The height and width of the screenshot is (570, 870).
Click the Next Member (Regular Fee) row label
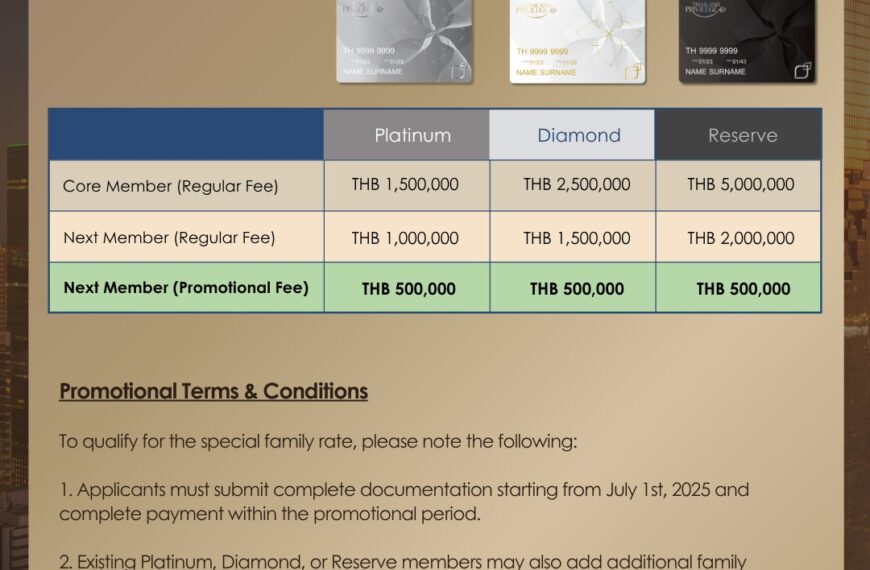[169, 238]
